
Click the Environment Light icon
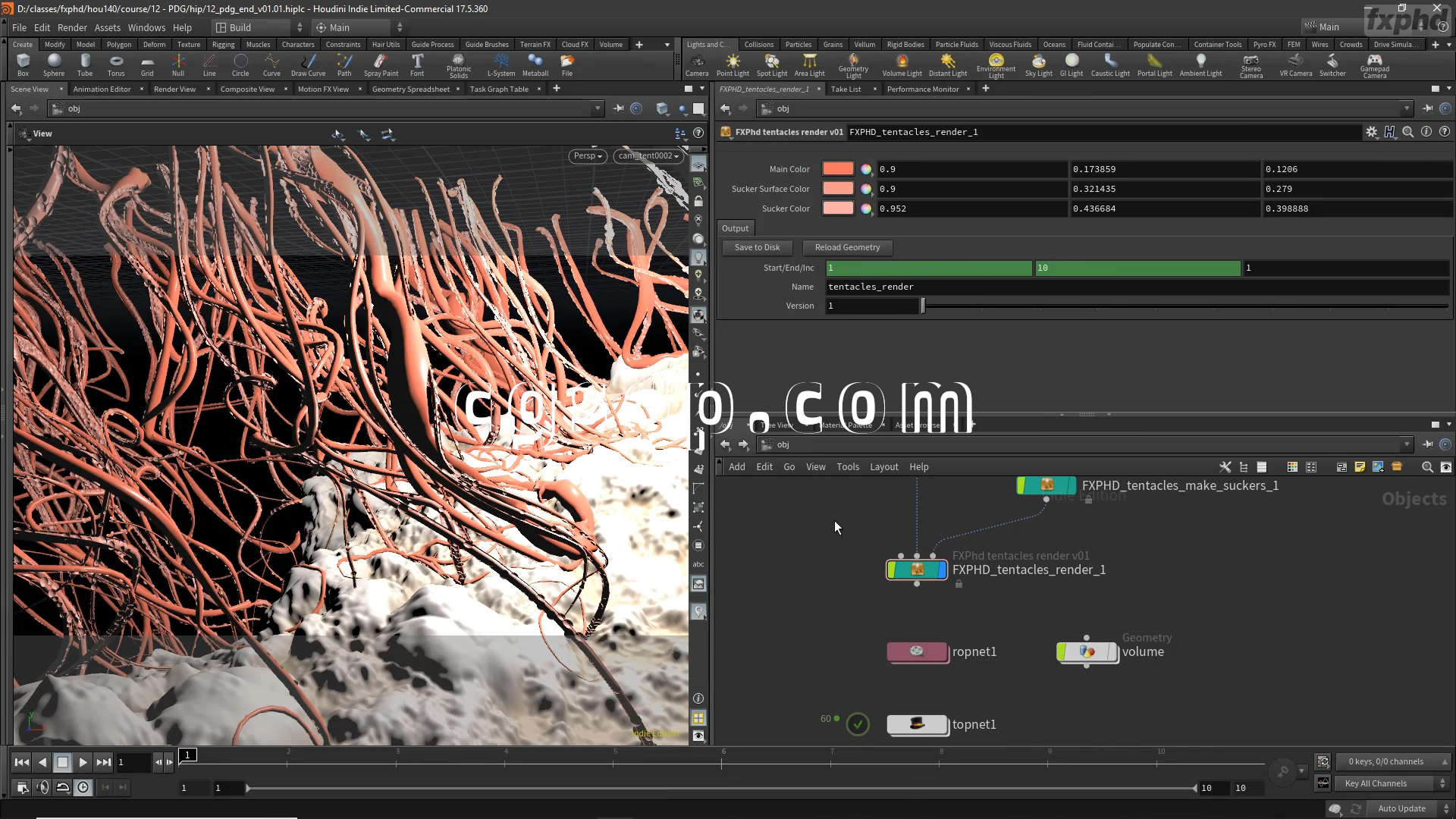pos(996,61)
